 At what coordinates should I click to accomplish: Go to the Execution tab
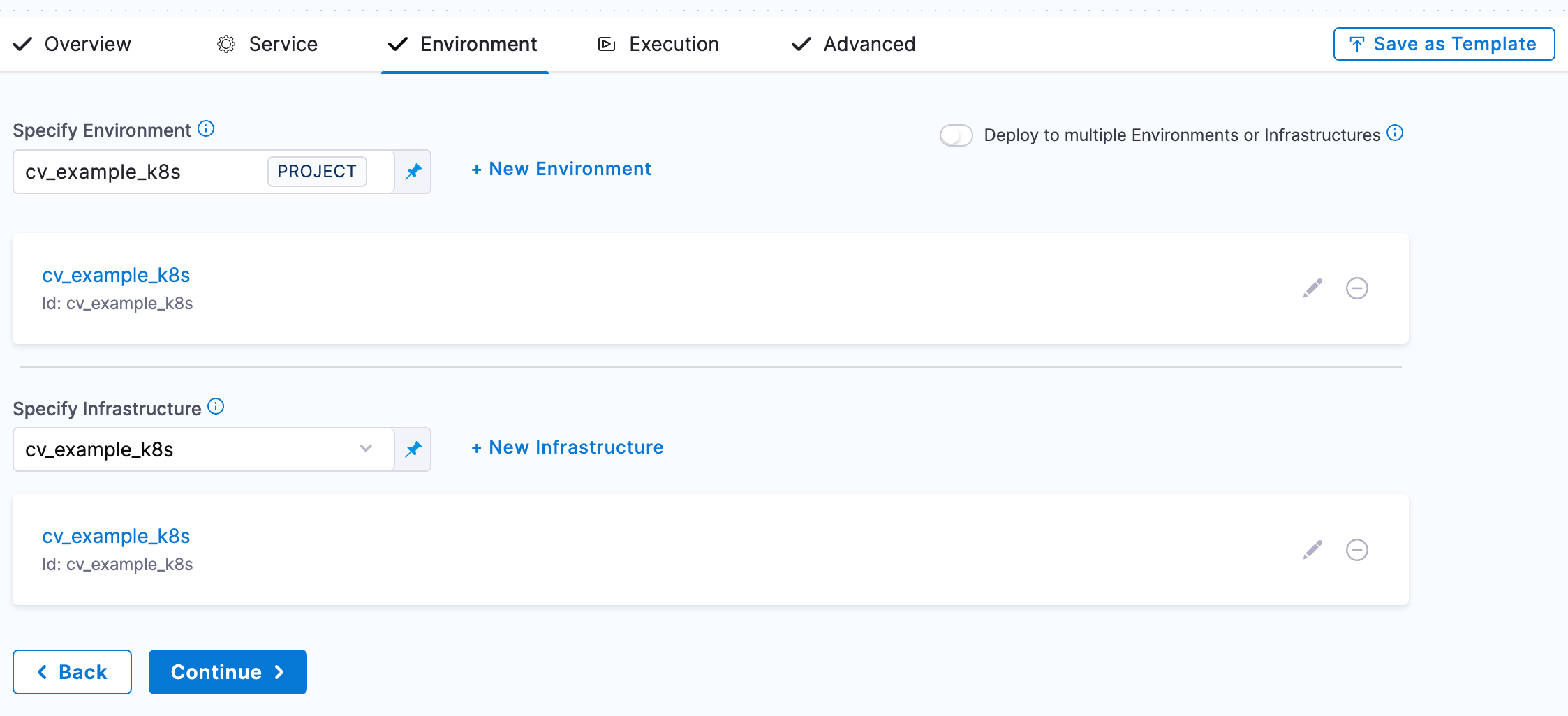658,44
